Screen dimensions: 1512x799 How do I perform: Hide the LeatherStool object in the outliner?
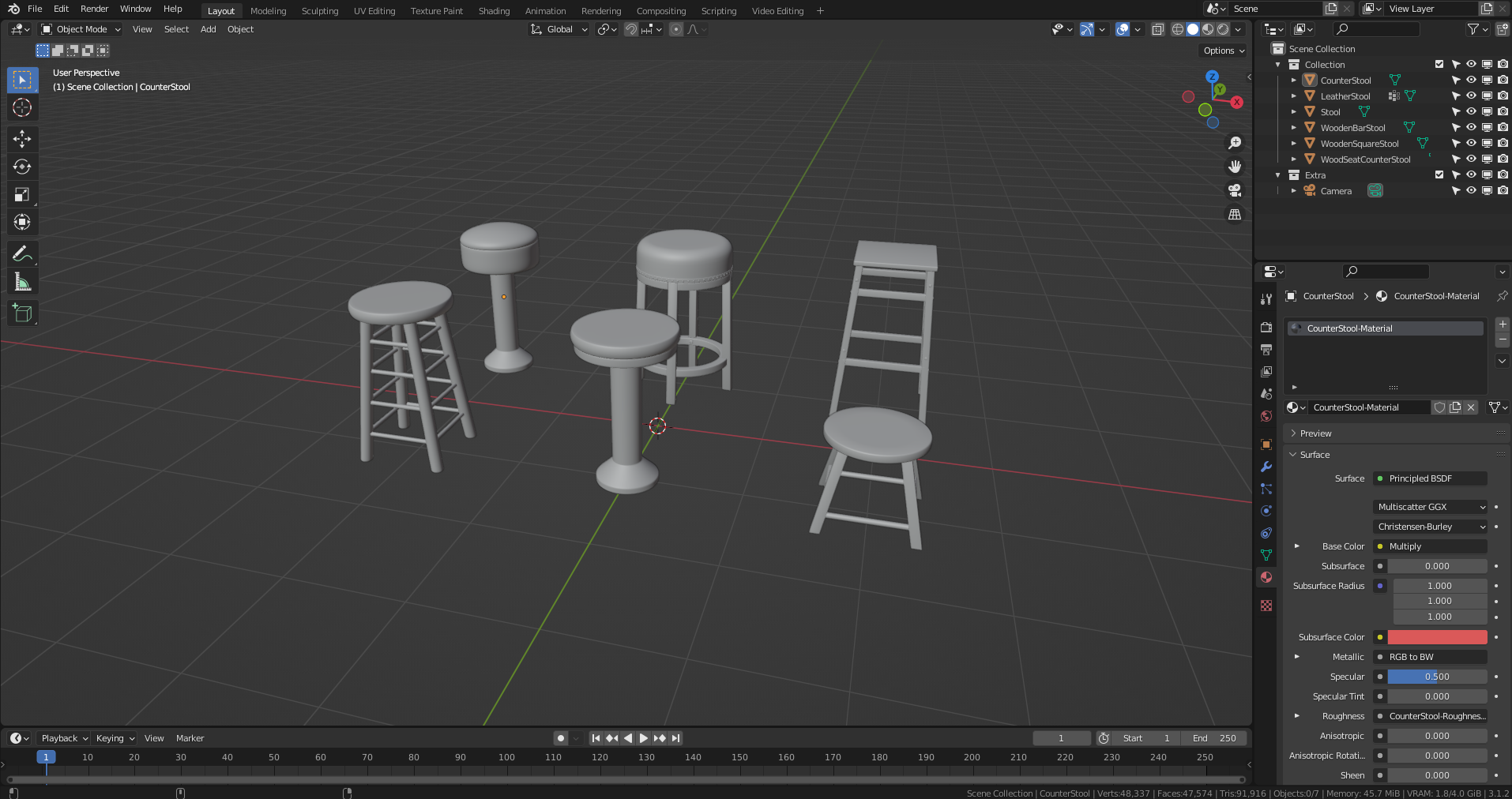[x=1471, y=96]
